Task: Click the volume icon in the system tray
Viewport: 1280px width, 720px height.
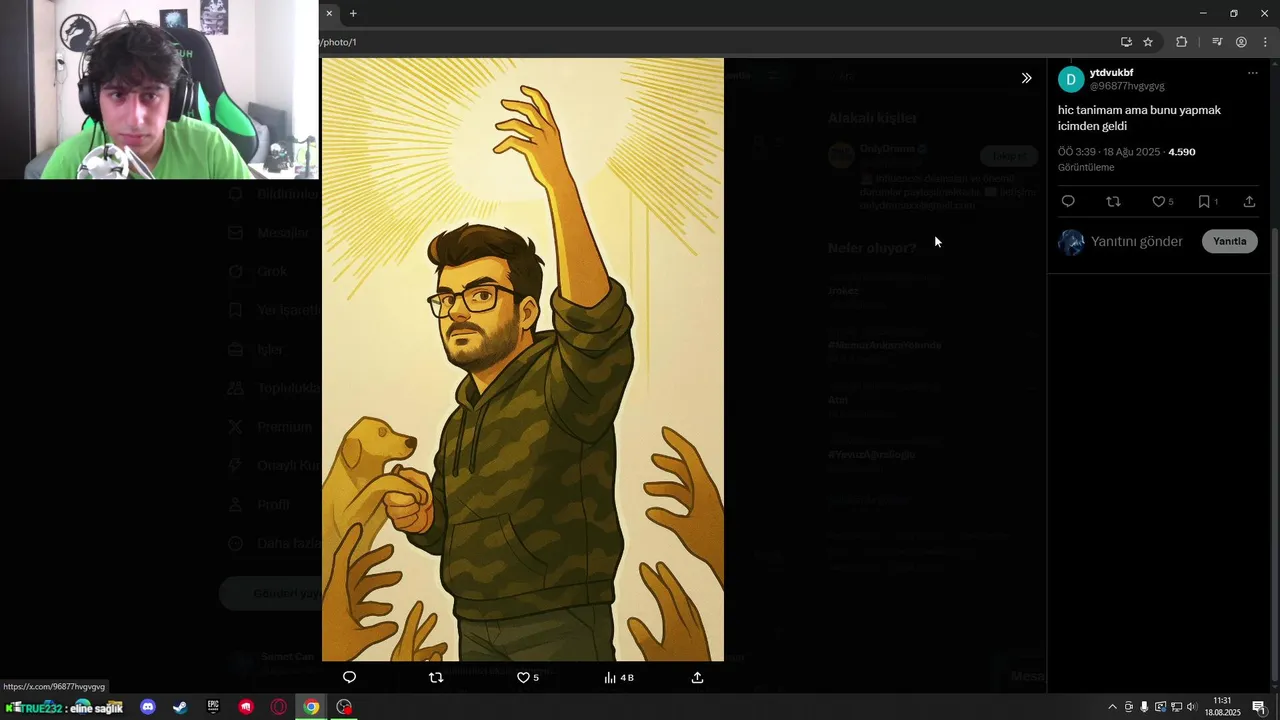Action: tap(1192, 707)
